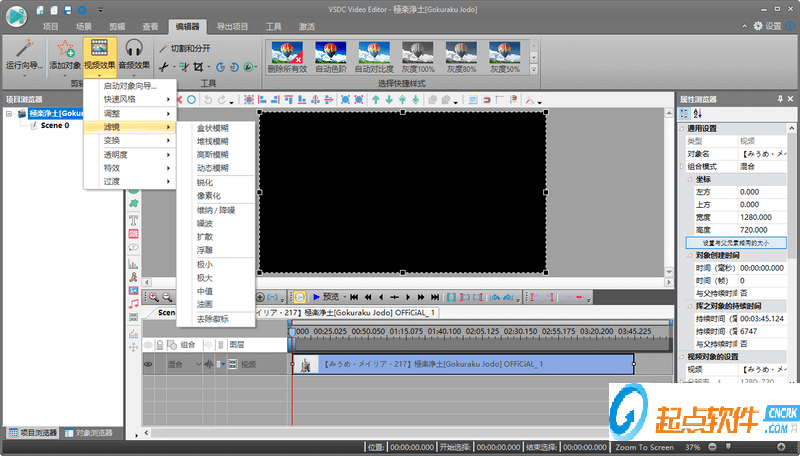Collapse the 坐标 coordinates section
This screenshot has height=456, width=800.
[x=690, y=180]
